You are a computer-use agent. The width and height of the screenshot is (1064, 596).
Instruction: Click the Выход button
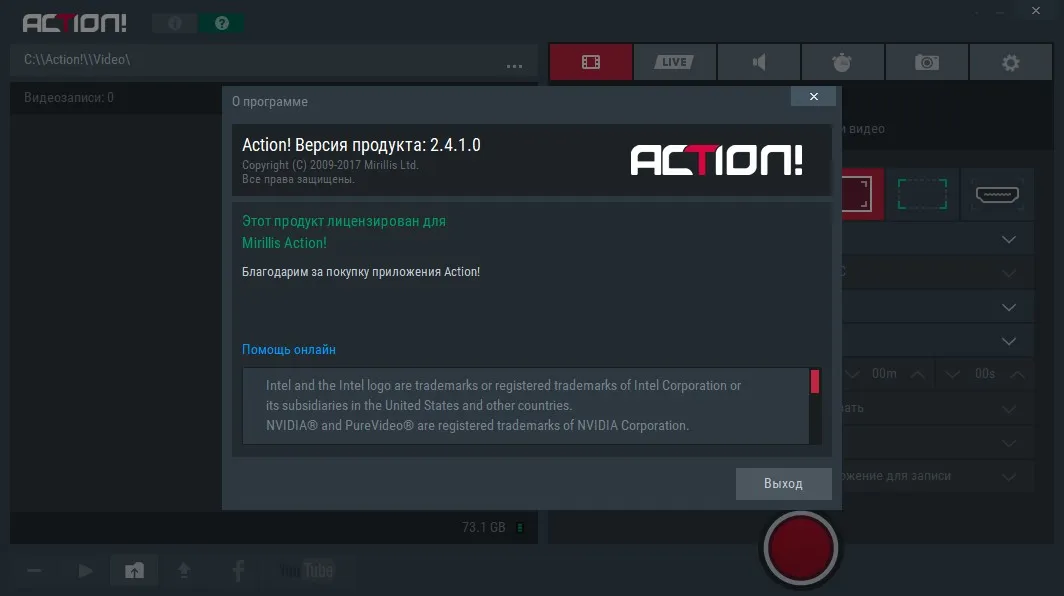(783, 483)
